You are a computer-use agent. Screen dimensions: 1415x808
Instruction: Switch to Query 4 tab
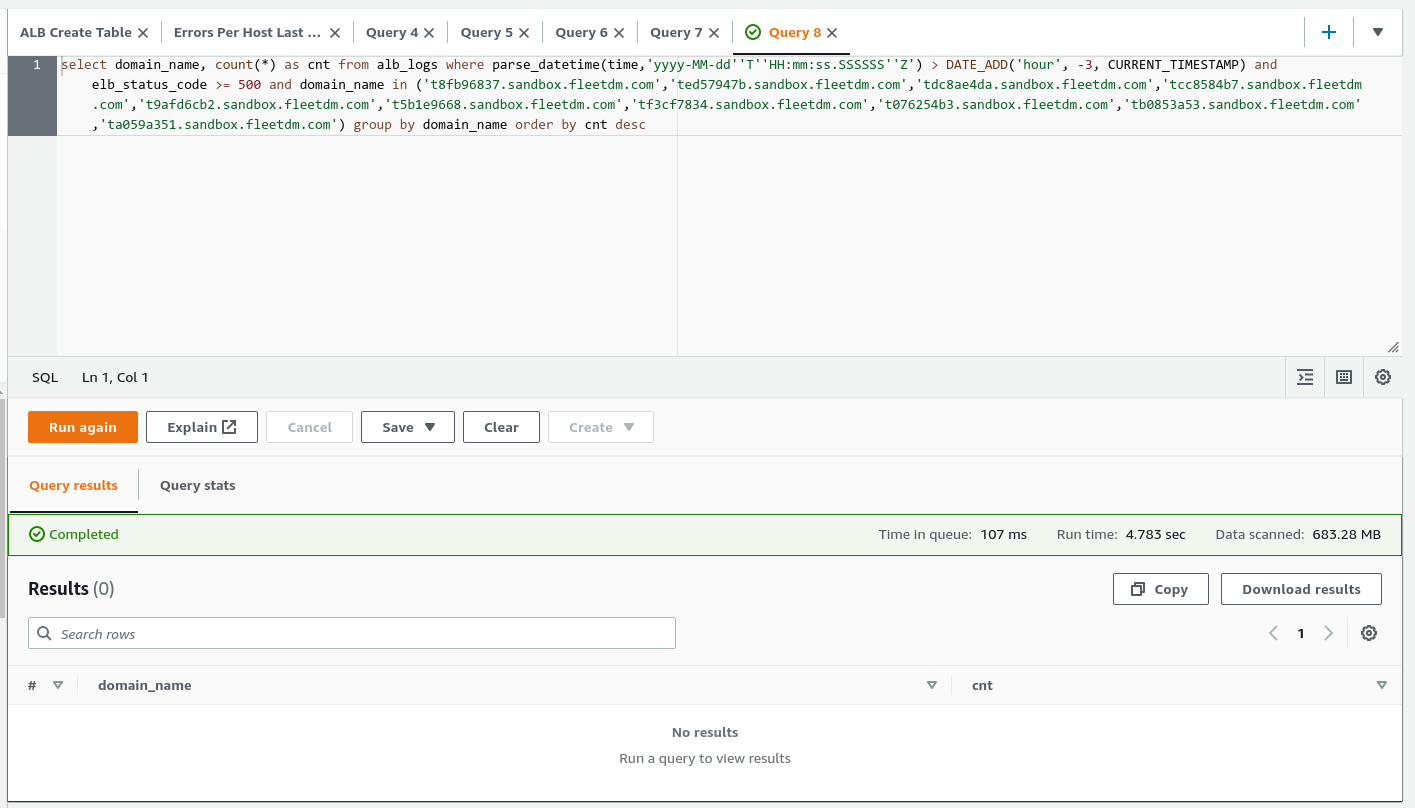pos(392,33)
